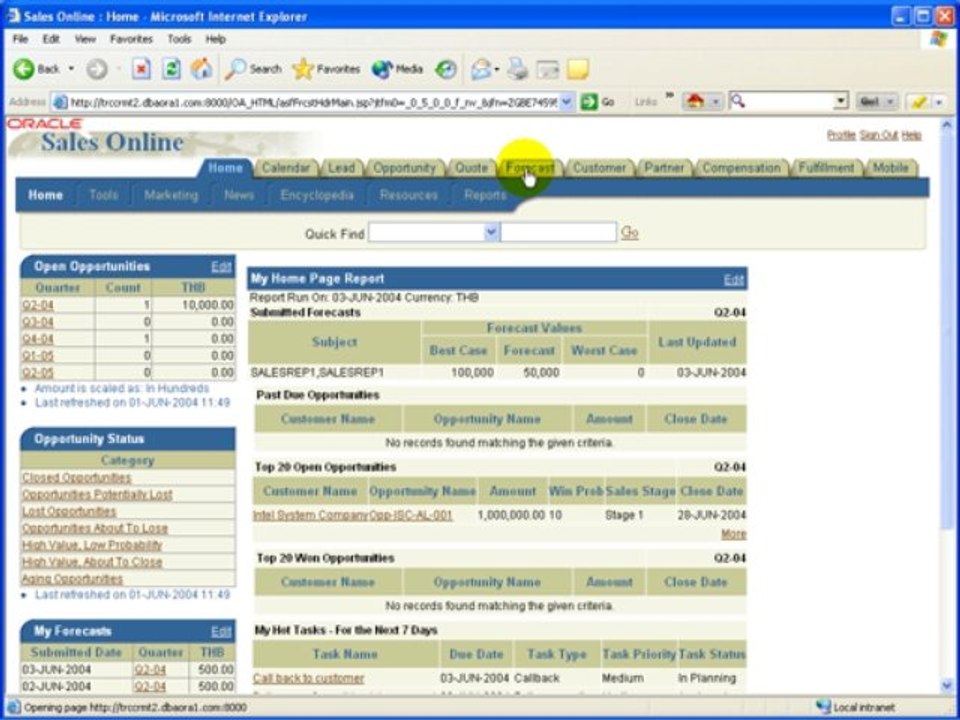Viewport: 960px width, 720px height.
Task: Edit the Open Opportunities panel
Action: (x=221, y=267)
